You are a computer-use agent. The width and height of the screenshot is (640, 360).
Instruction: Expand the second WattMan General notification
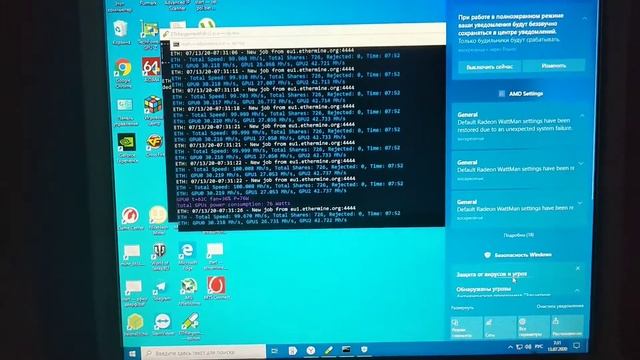(581, 163)
